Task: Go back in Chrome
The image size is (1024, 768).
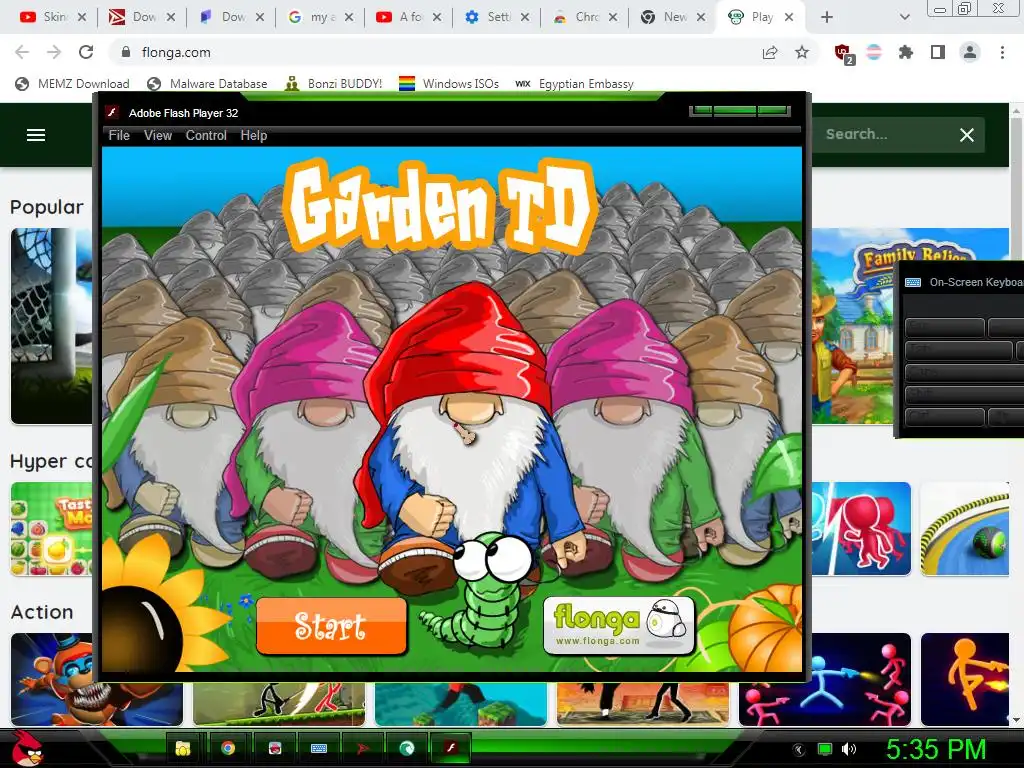Action: [22, 52]
